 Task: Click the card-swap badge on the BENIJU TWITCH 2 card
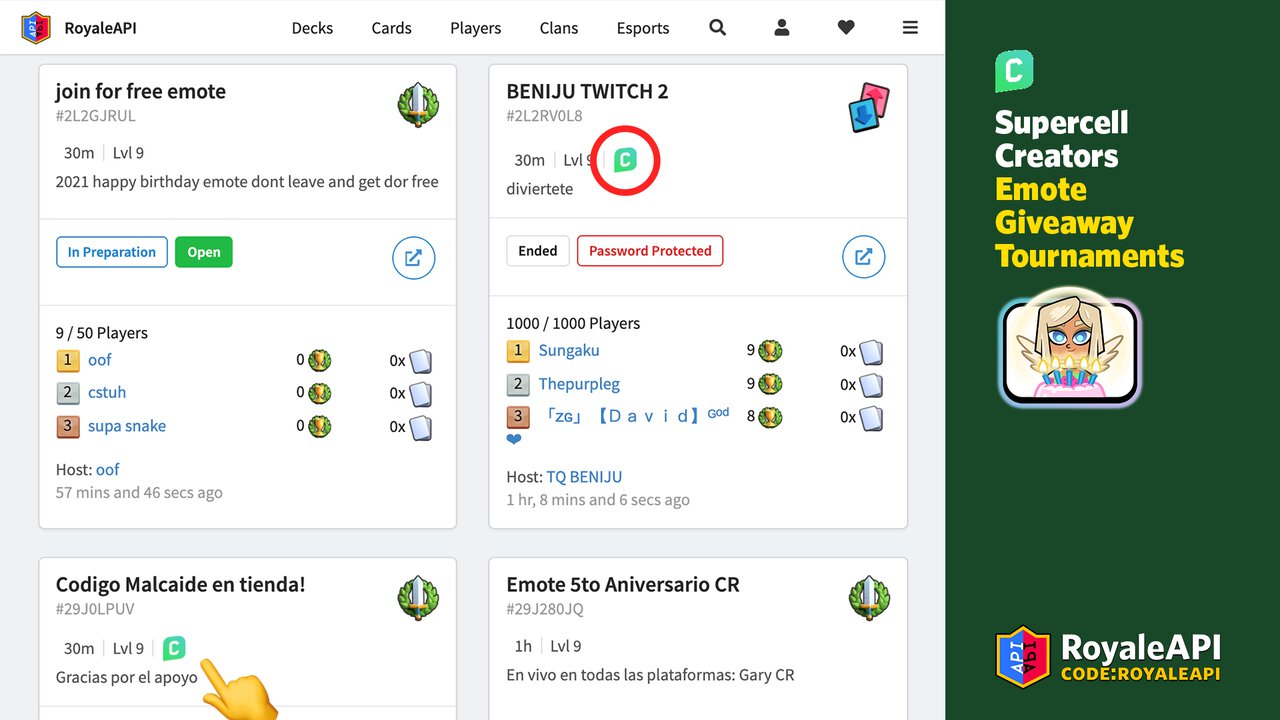tap(868, 107)
